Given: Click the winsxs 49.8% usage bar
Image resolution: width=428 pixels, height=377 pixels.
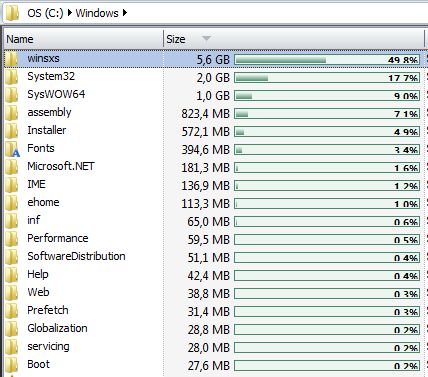Looking at the screenshot, I should [327, 60].
